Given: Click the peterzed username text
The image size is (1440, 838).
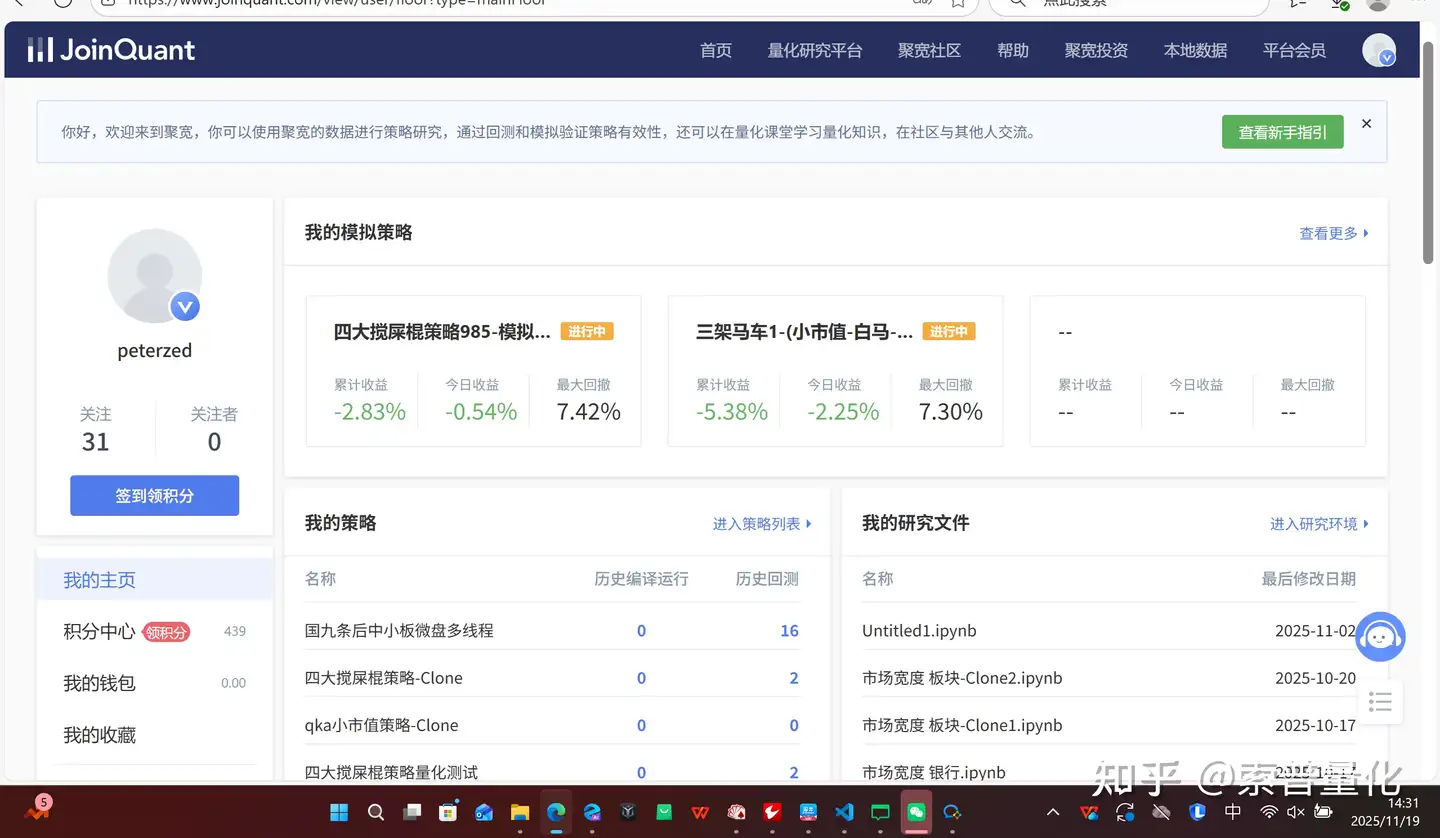Looking at the screenshot, I should pos(155,351).
